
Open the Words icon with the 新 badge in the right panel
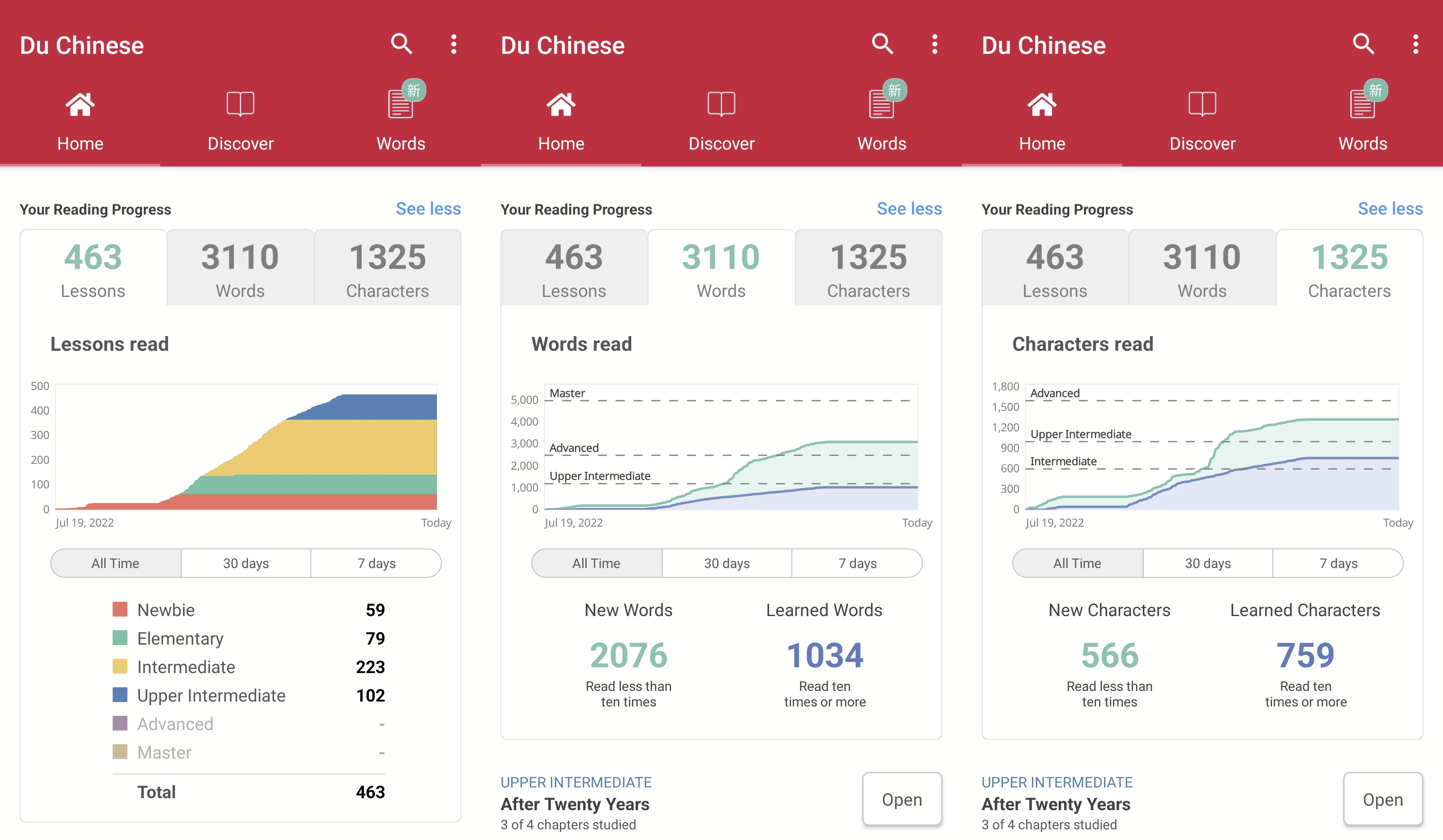point(1363,105)
